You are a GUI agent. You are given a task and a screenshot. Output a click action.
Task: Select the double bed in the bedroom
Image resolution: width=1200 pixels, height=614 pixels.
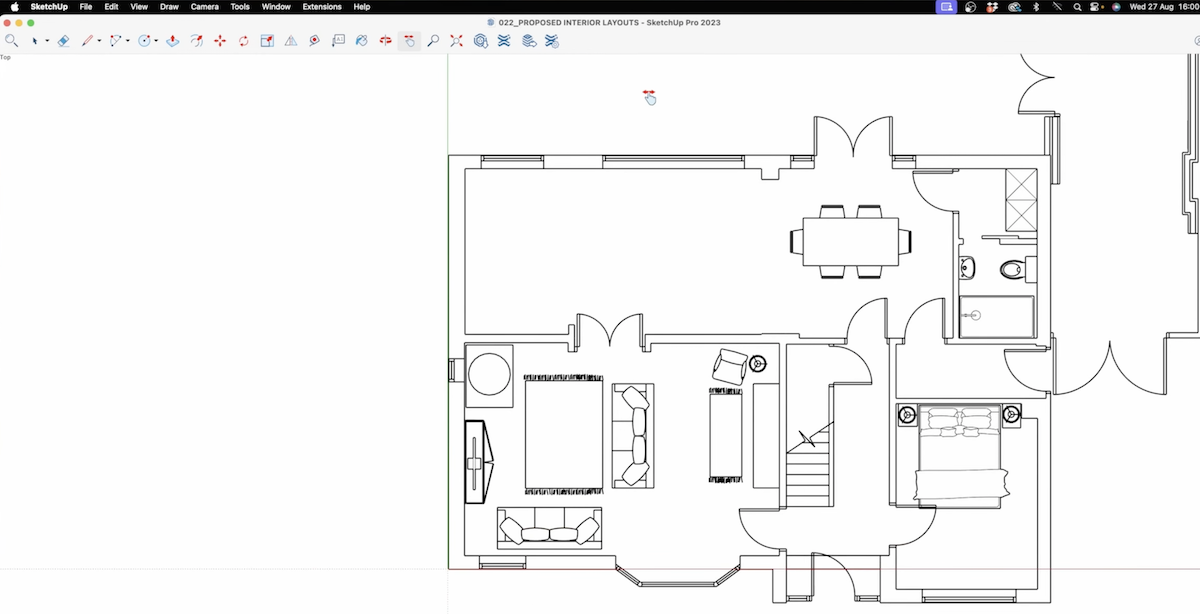click(x=960, y=454)
